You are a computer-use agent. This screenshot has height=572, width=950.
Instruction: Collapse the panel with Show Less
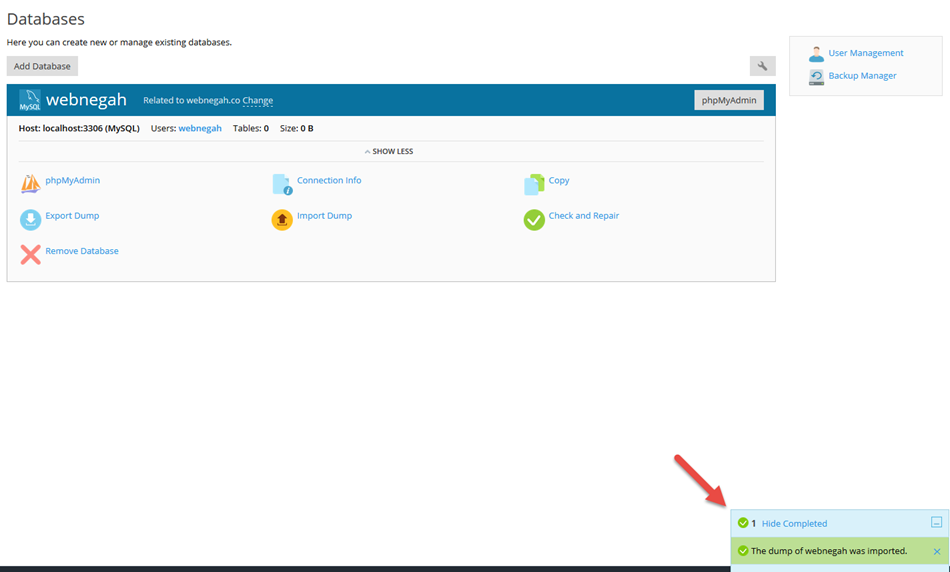[x=389, y=152]
